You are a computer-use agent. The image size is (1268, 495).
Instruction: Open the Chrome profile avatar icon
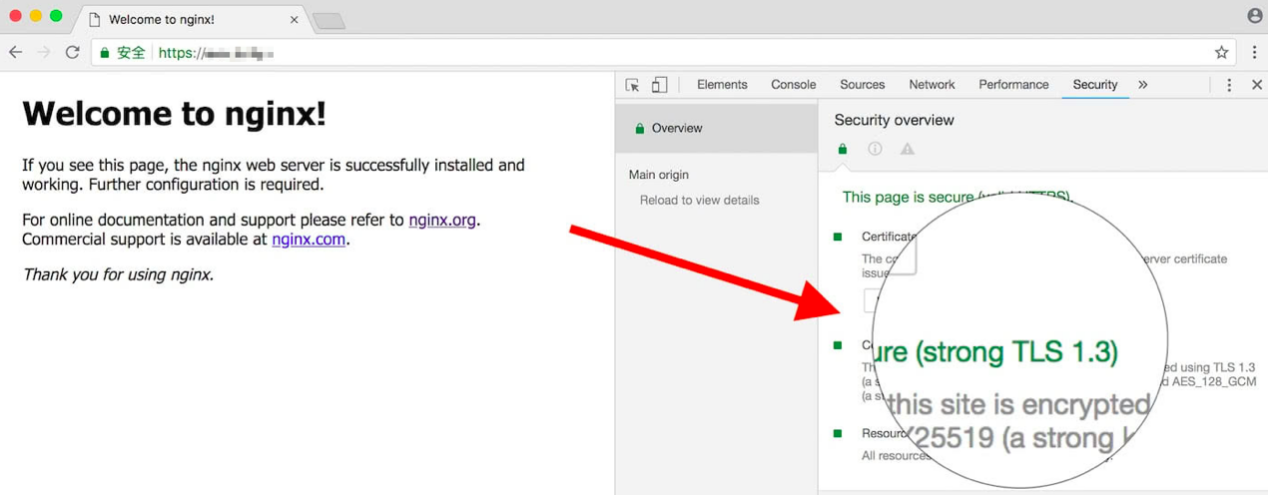1255,16
